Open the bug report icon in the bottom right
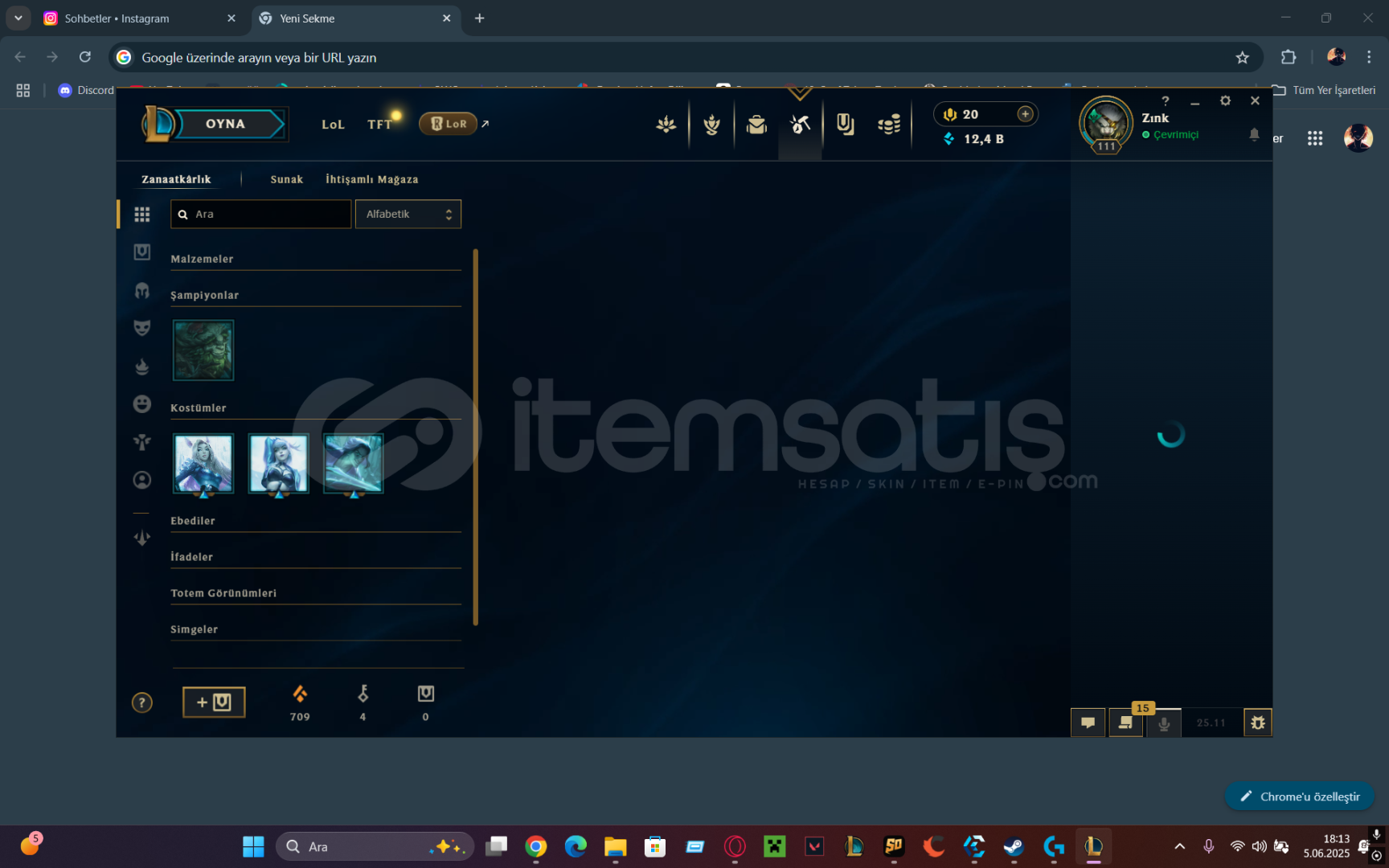Viewport: 1389px width, 868px height. 1258,723
